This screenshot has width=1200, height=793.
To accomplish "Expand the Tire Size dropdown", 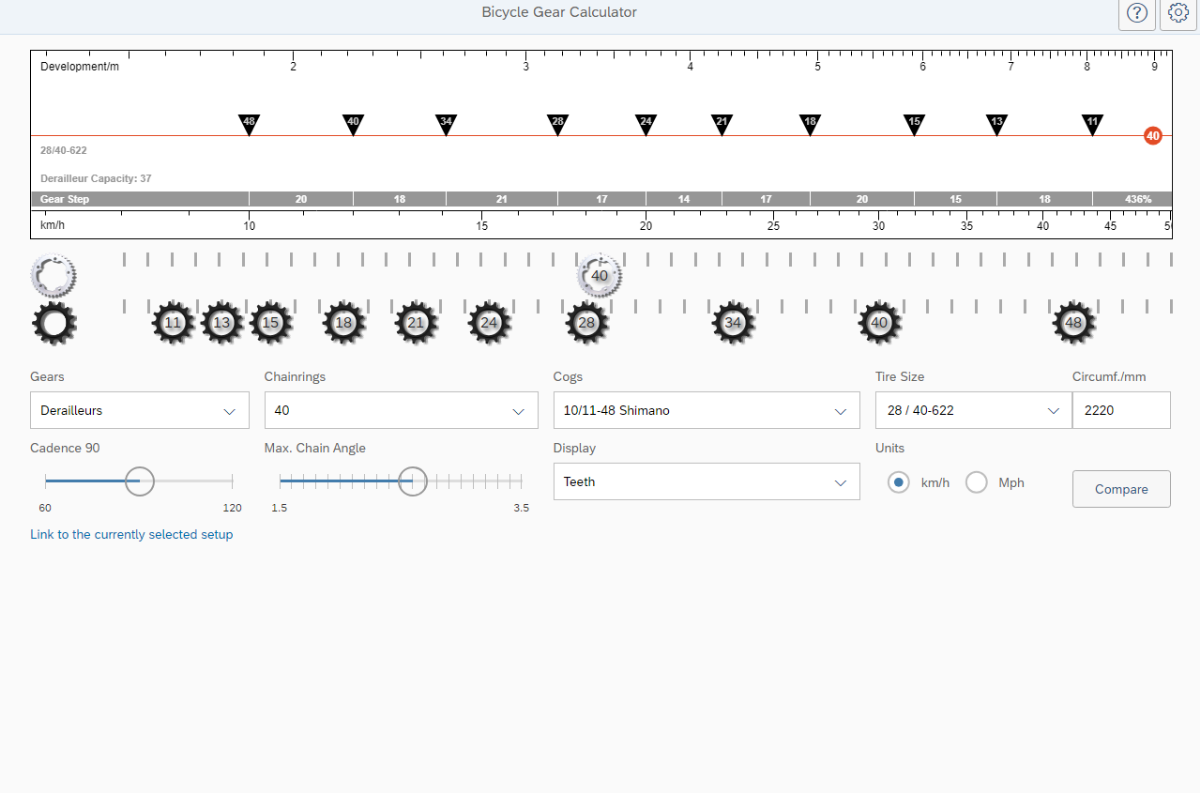I will coord(972,410).
